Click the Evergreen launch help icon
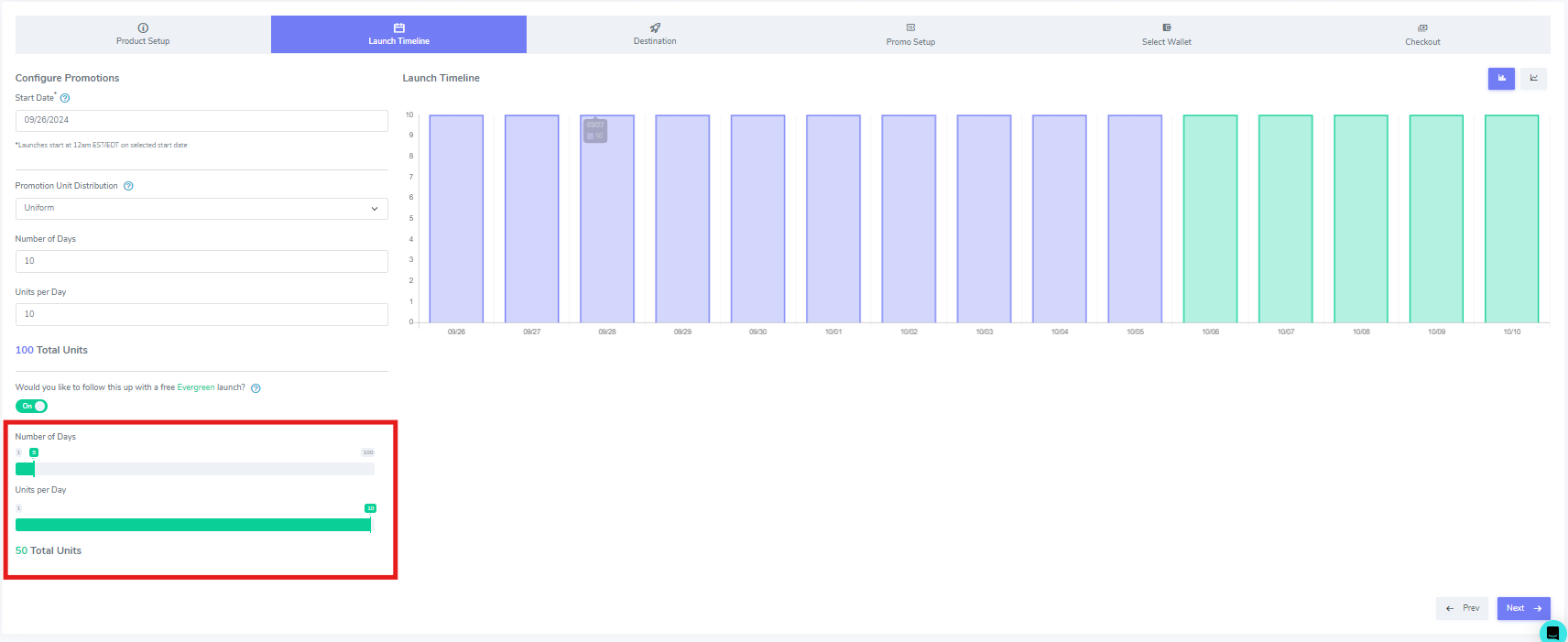 [256, 388]
